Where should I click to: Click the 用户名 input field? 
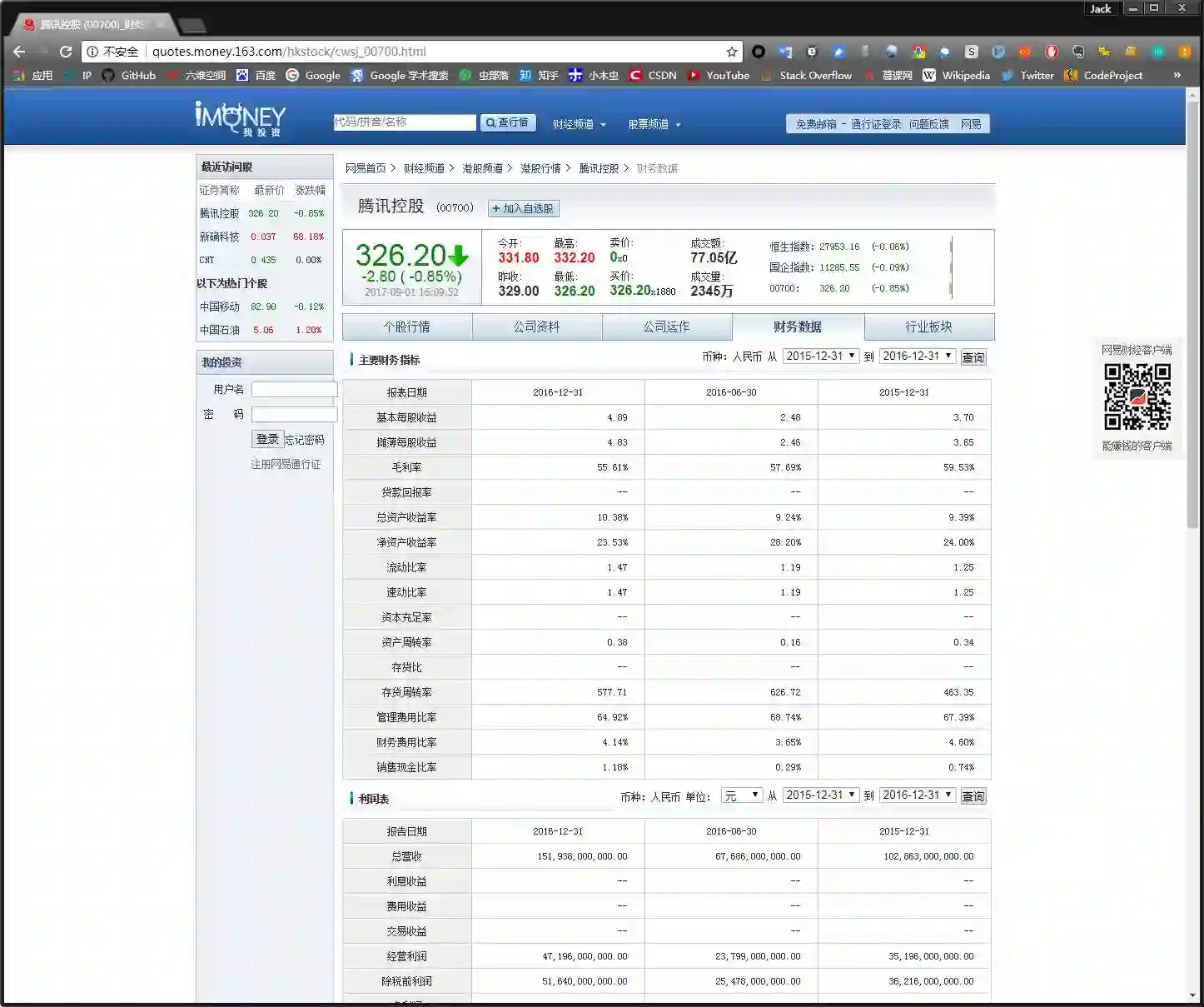(x=294, y=389)
